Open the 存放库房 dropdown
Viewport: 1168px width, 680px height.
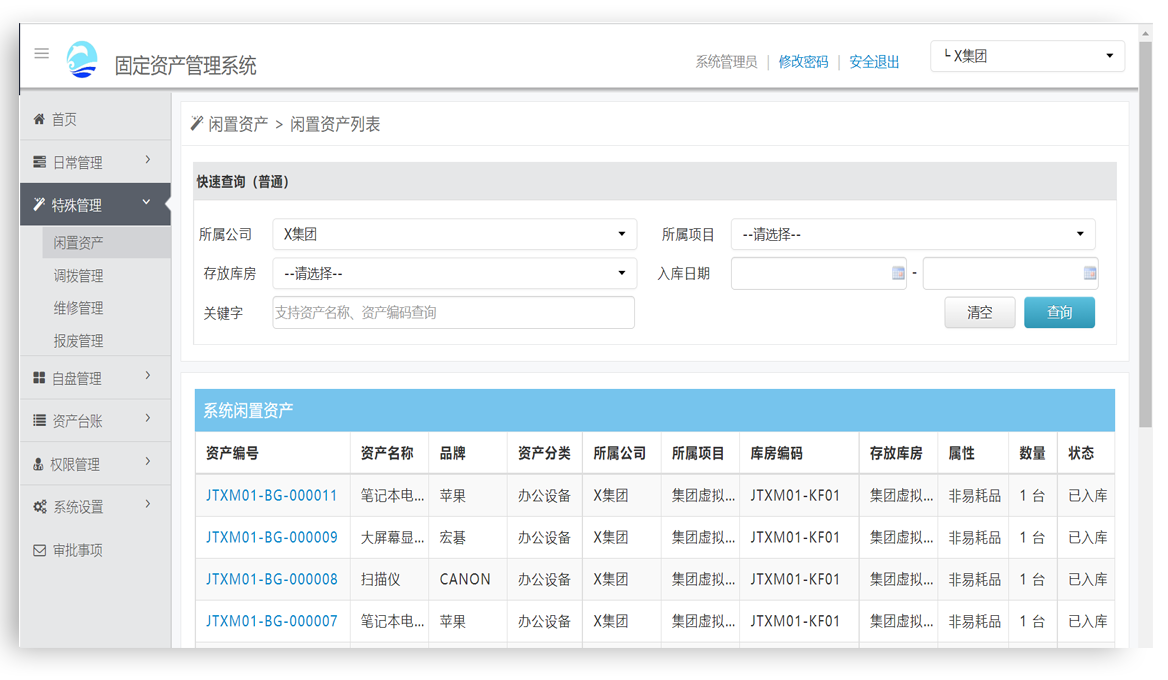coord(453,273)
